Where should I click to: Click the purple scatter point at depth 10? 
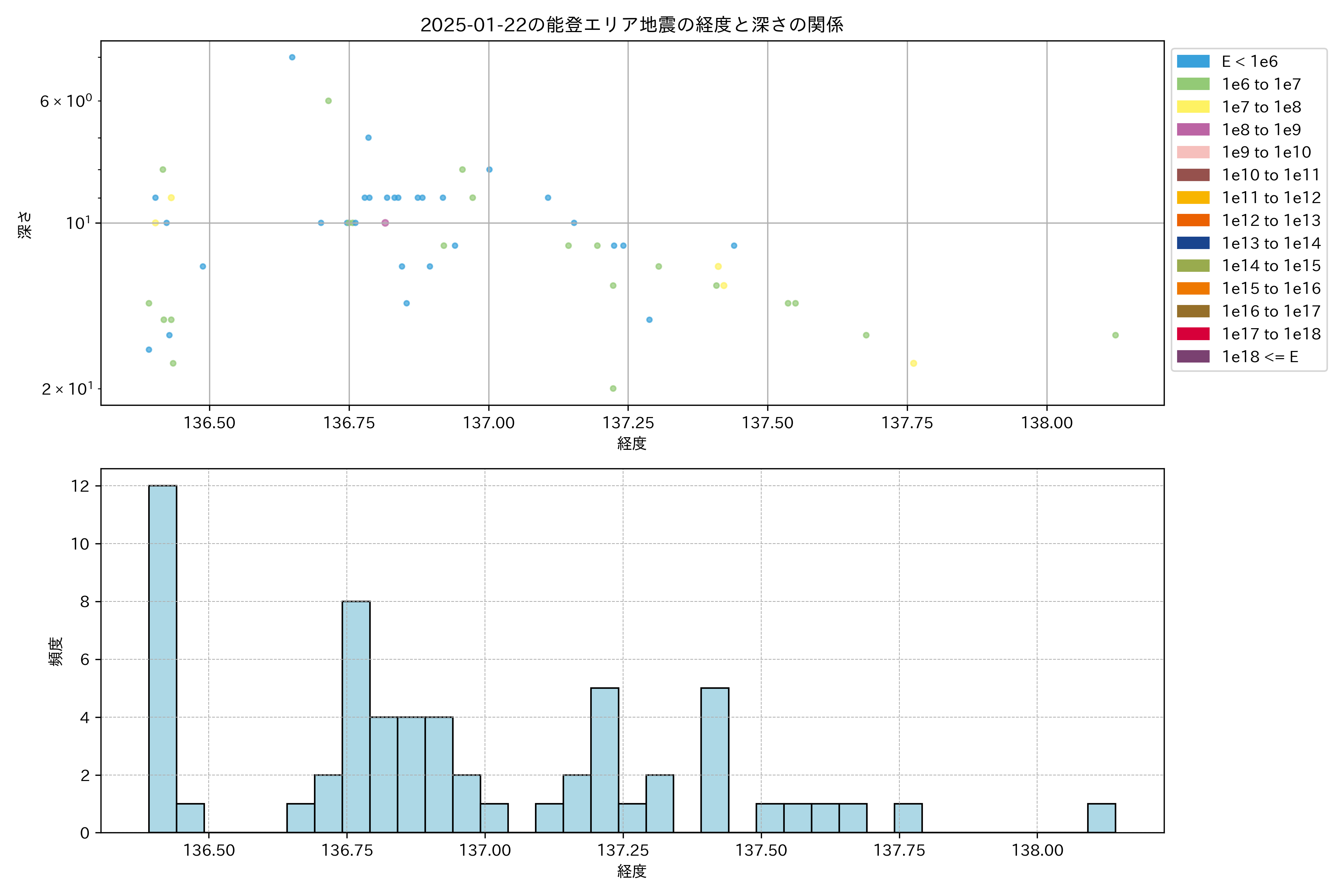pyautogui.click(x=385, y=223)
